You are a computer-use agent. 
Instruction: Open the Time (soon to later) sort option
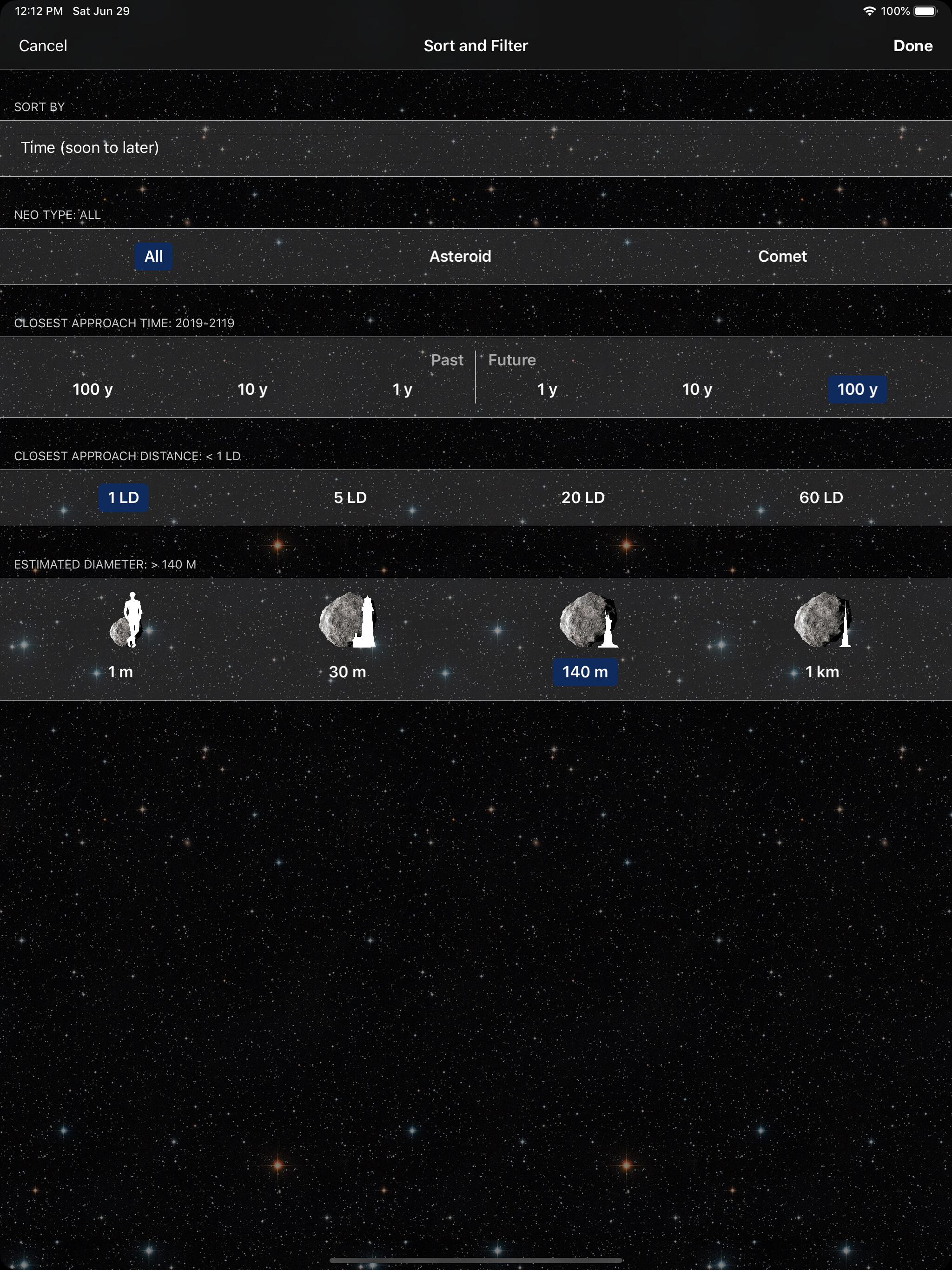[476, 148]
